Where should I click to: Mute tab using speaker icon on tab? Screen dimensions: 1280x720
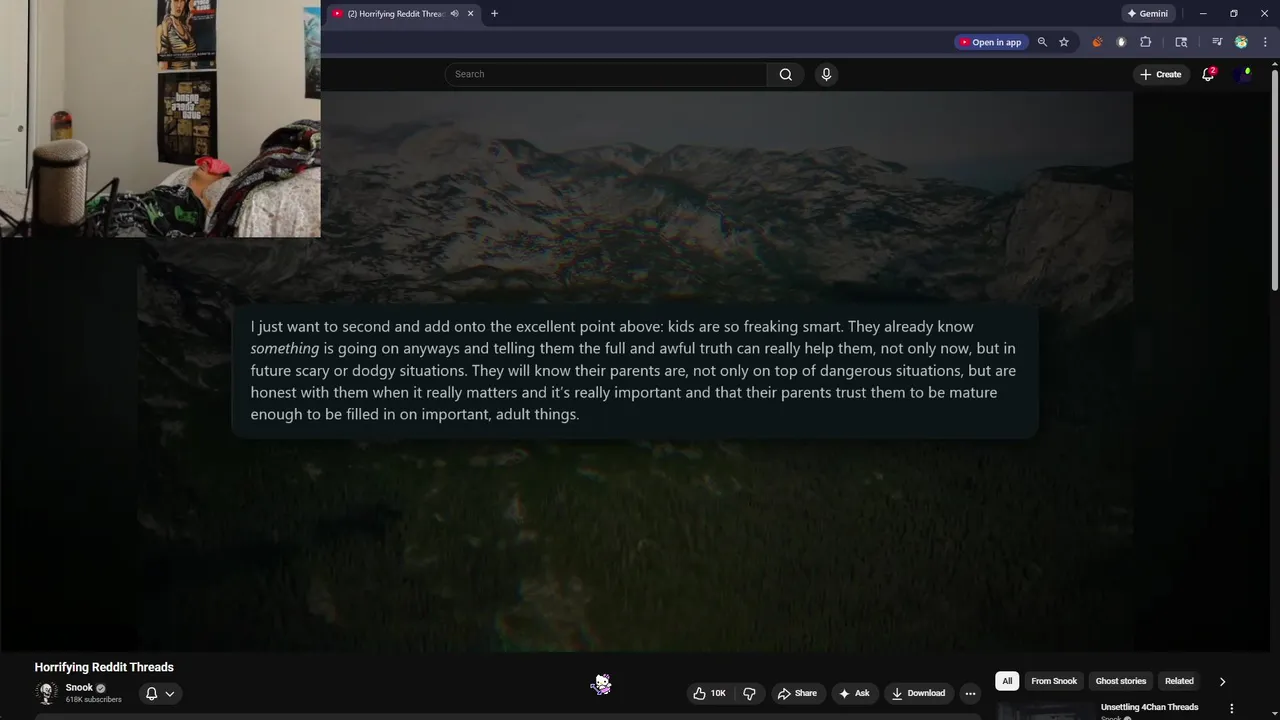click(x=455, y=14)
